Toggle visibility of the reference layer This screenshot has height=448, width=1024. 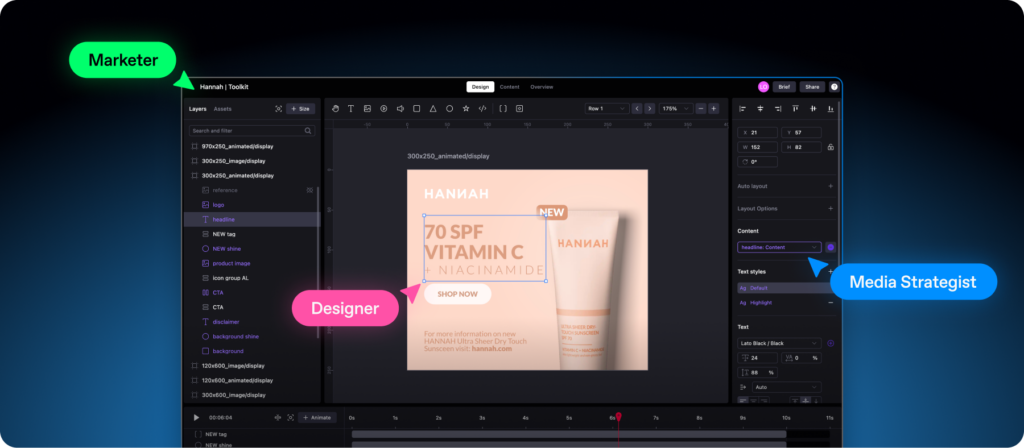(x=310, y=190)
